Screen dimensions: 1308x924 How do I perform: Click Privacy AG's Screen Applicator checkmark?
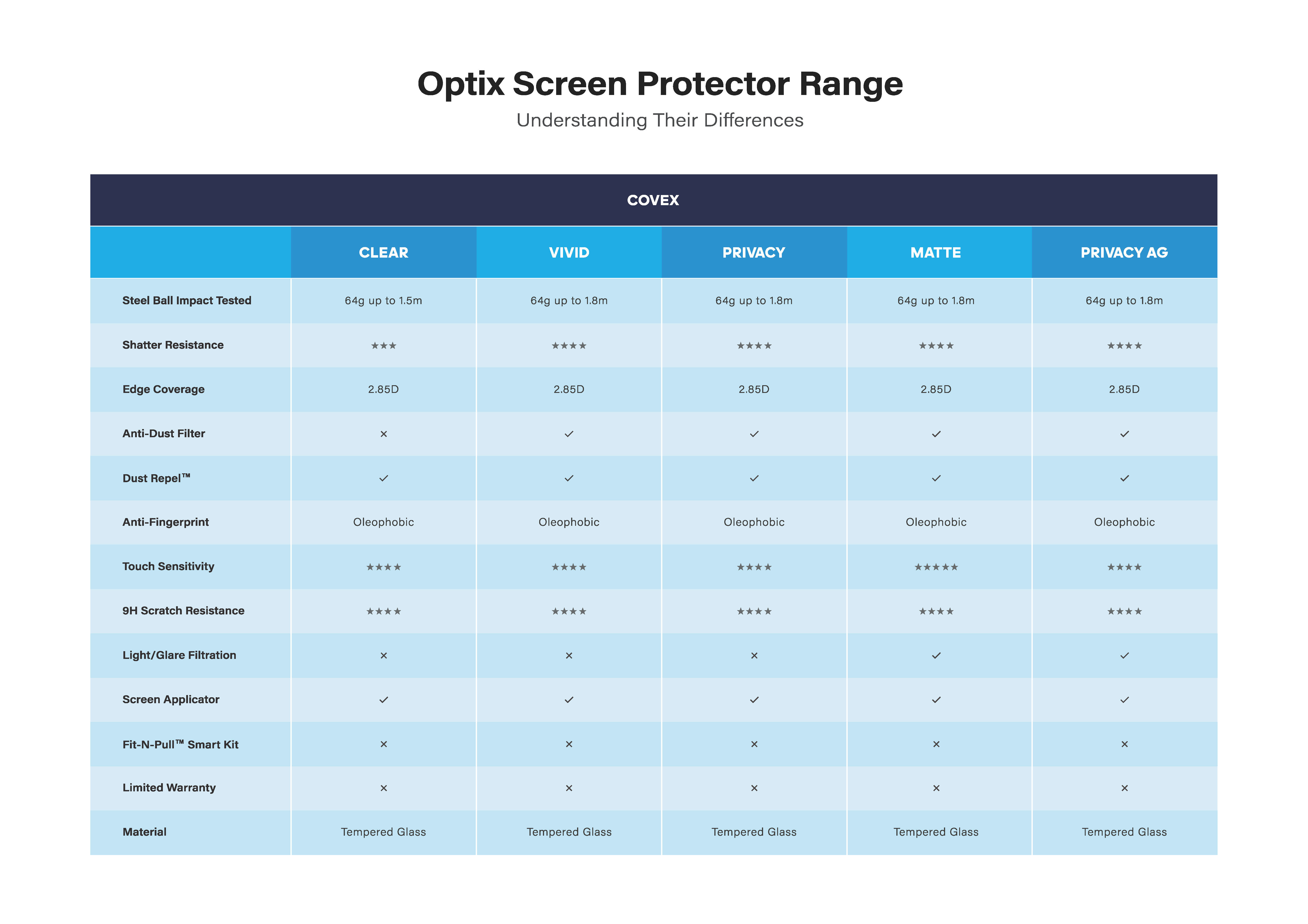[1124, 700]
